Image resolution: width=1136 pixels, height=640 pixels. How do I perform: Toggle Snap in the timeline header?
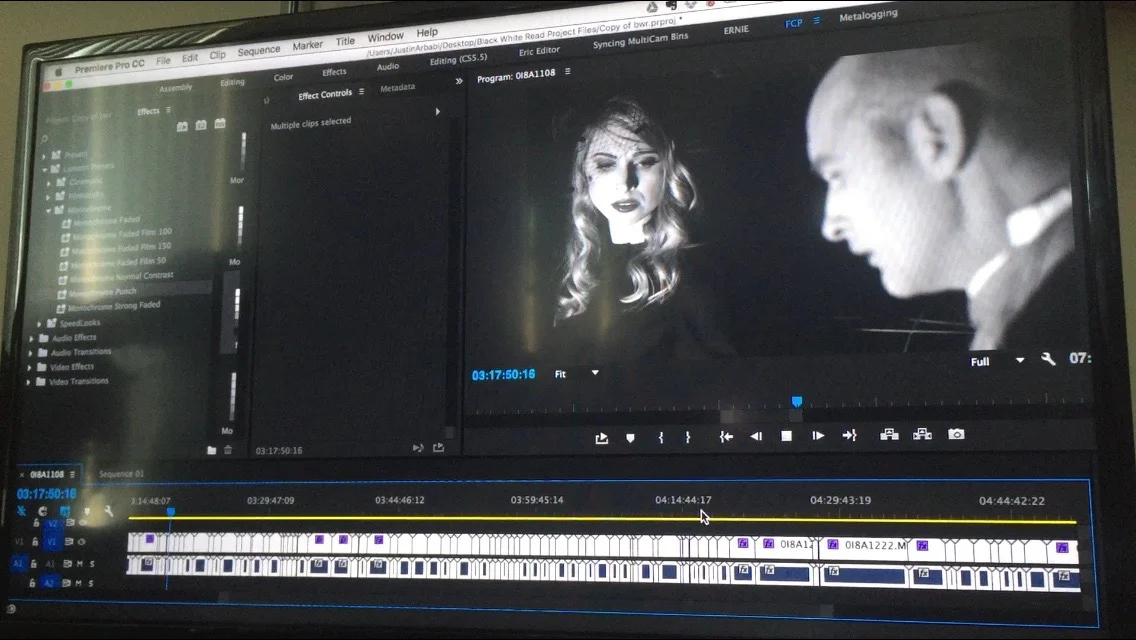43,511
